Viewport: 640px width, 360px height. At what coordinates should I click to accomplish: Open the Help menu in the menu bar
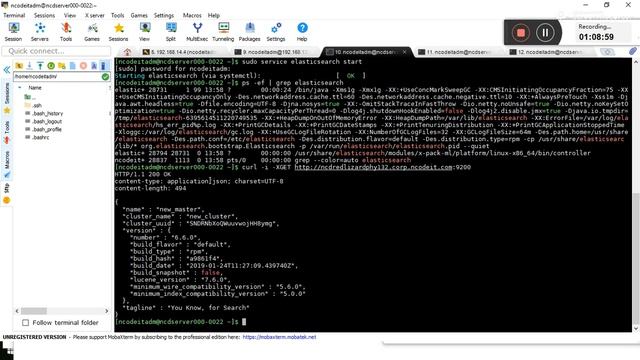214,16
